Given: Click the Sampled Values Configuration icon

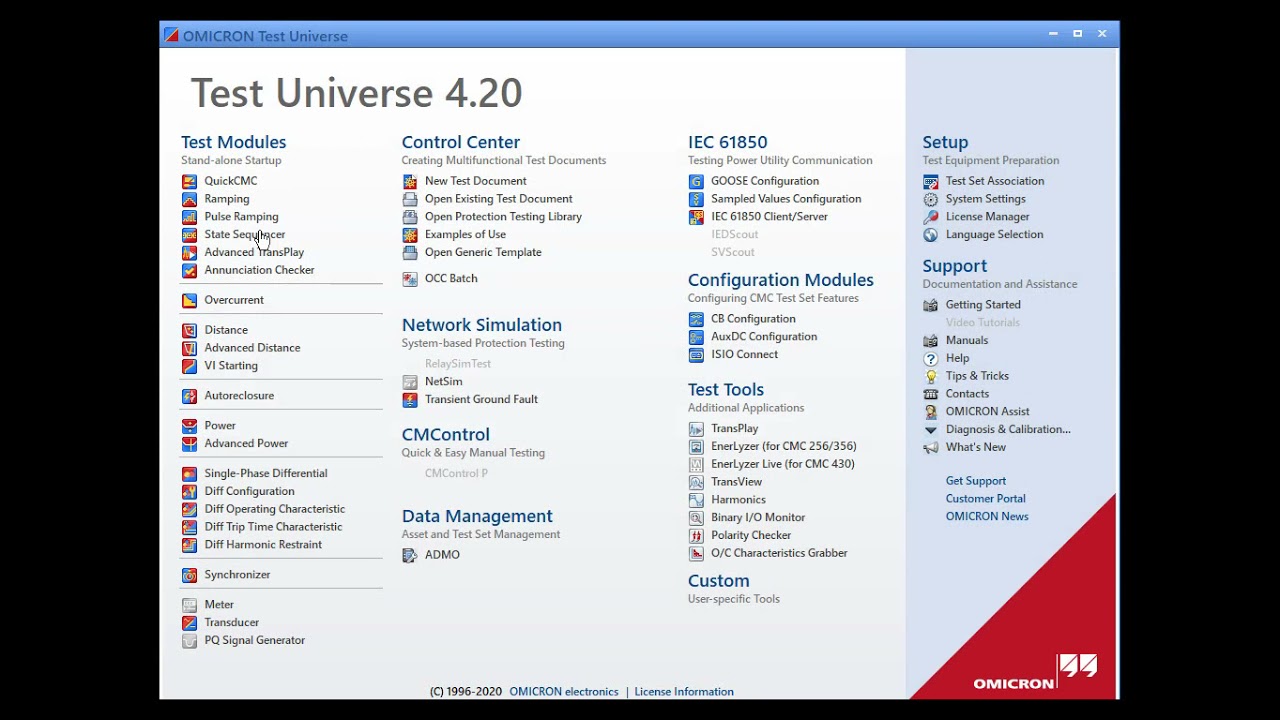Looking at the screenshot, I should pos(696,200).
